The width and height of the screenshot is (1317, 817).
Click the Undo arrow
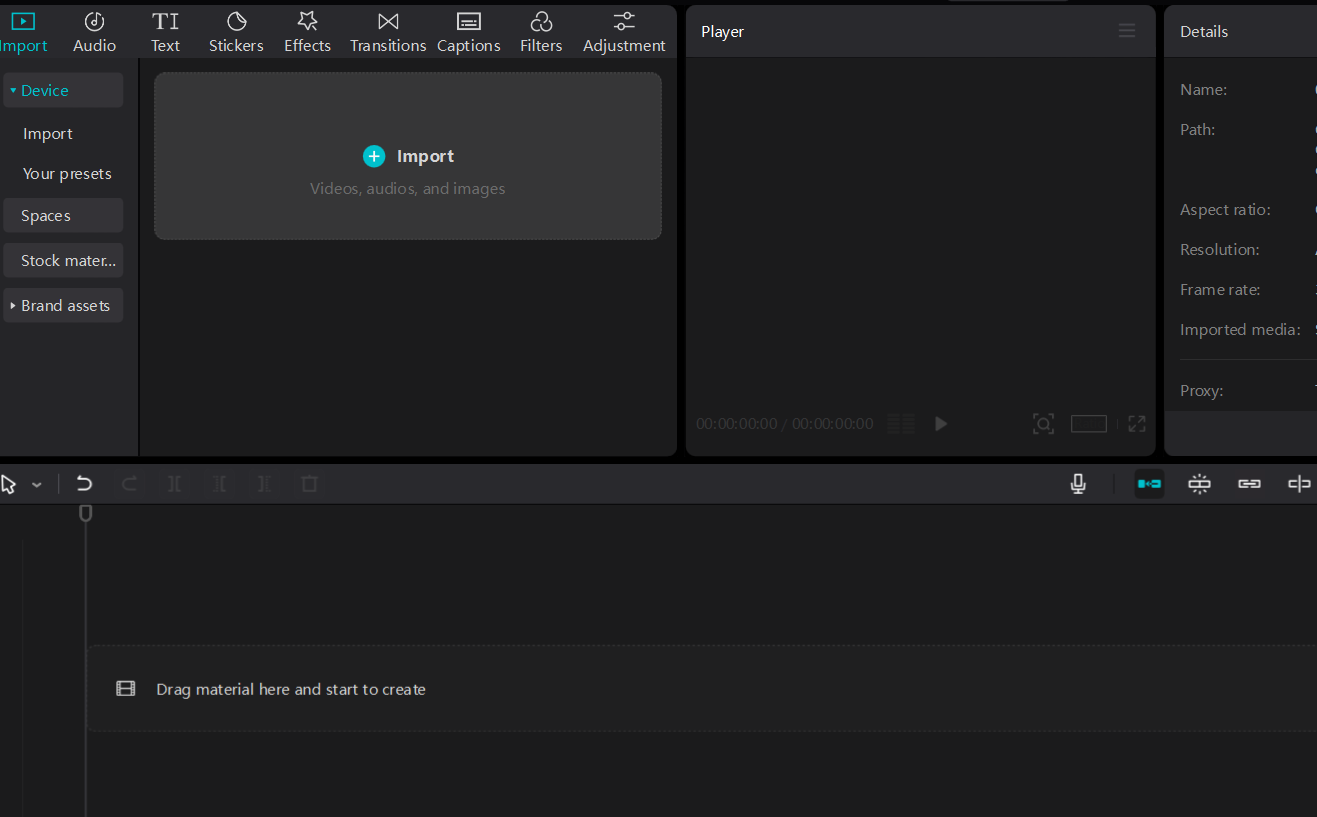click(85, 484)
